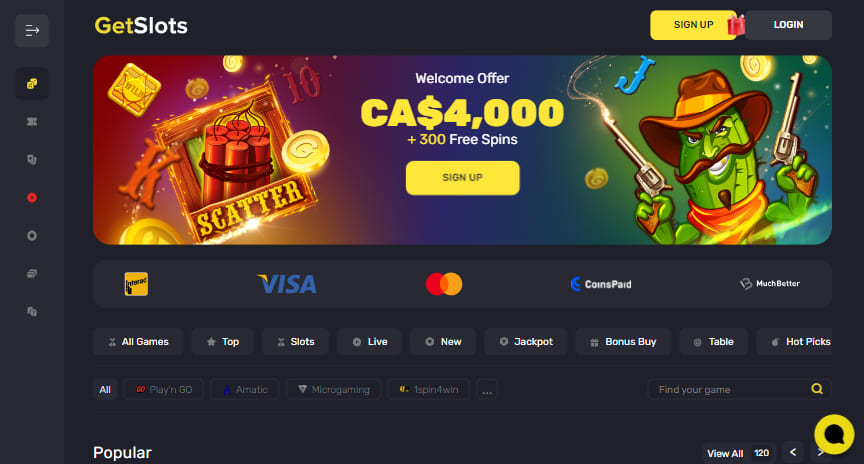This screenshot has width=864, height=464.
Task: Go to previous Popular games arrow
Action: (x=793, y=452)
